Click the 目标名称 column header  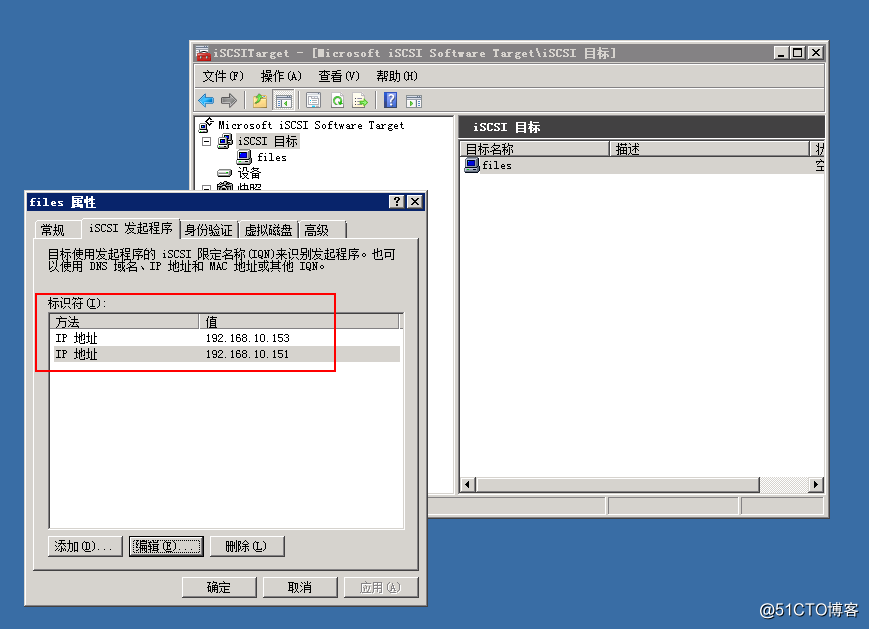pos(535,149)
